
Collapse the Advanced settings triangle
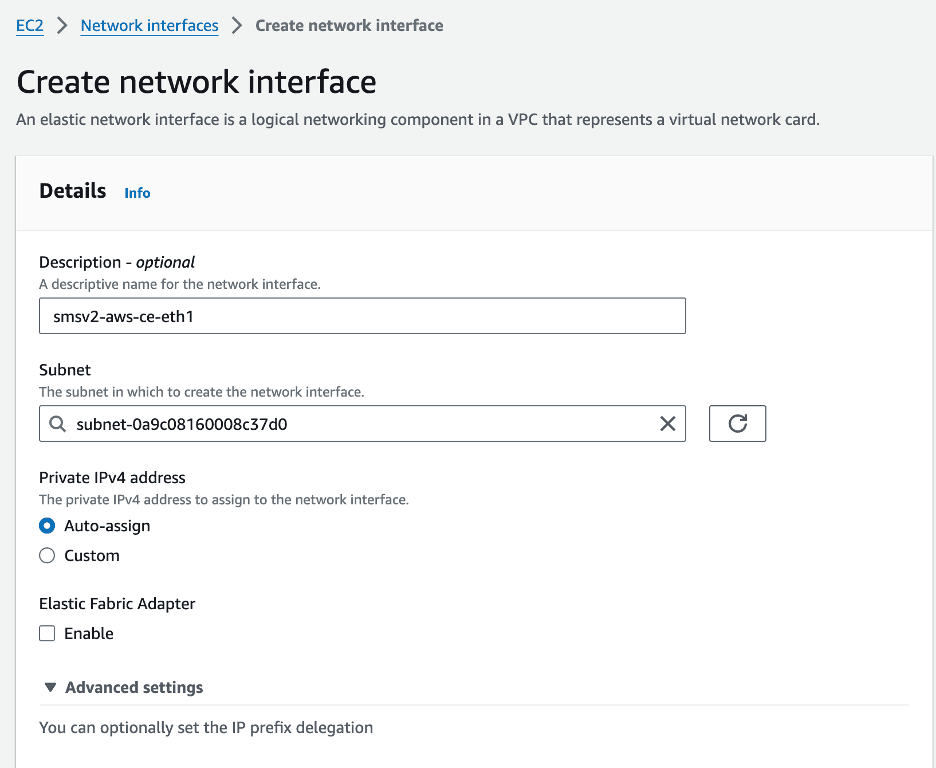pyautogui.click(x=50, y=688)
